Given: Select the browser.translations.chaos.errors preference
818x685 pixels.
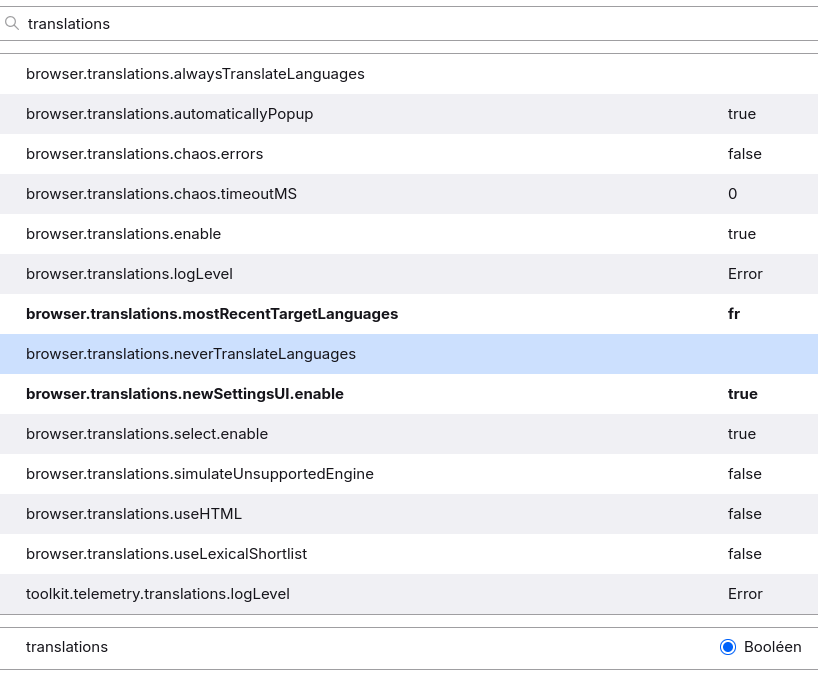Looking at the screenshot, I should tap(144, 154).
